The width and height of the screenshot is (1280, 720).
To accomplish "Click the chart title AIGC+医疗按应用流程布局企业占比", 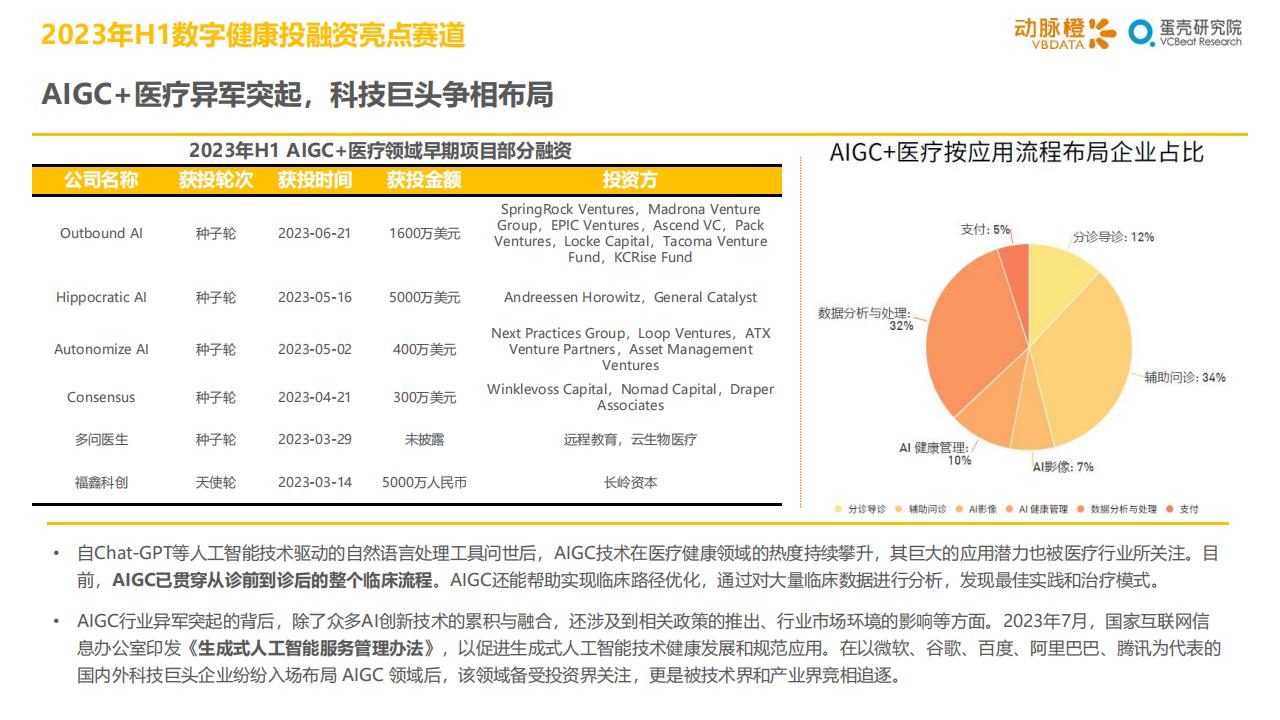I will (1017, 152).
